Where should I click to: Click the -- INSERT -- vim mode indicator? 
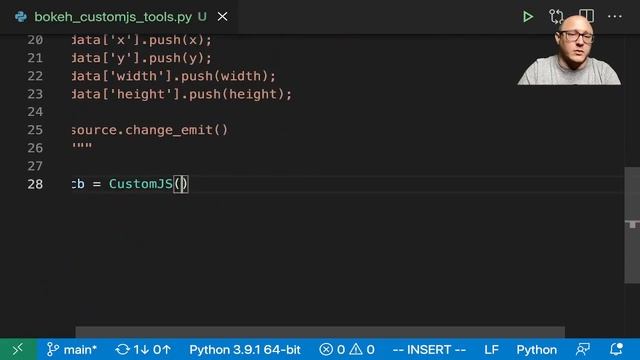point(429,349)
